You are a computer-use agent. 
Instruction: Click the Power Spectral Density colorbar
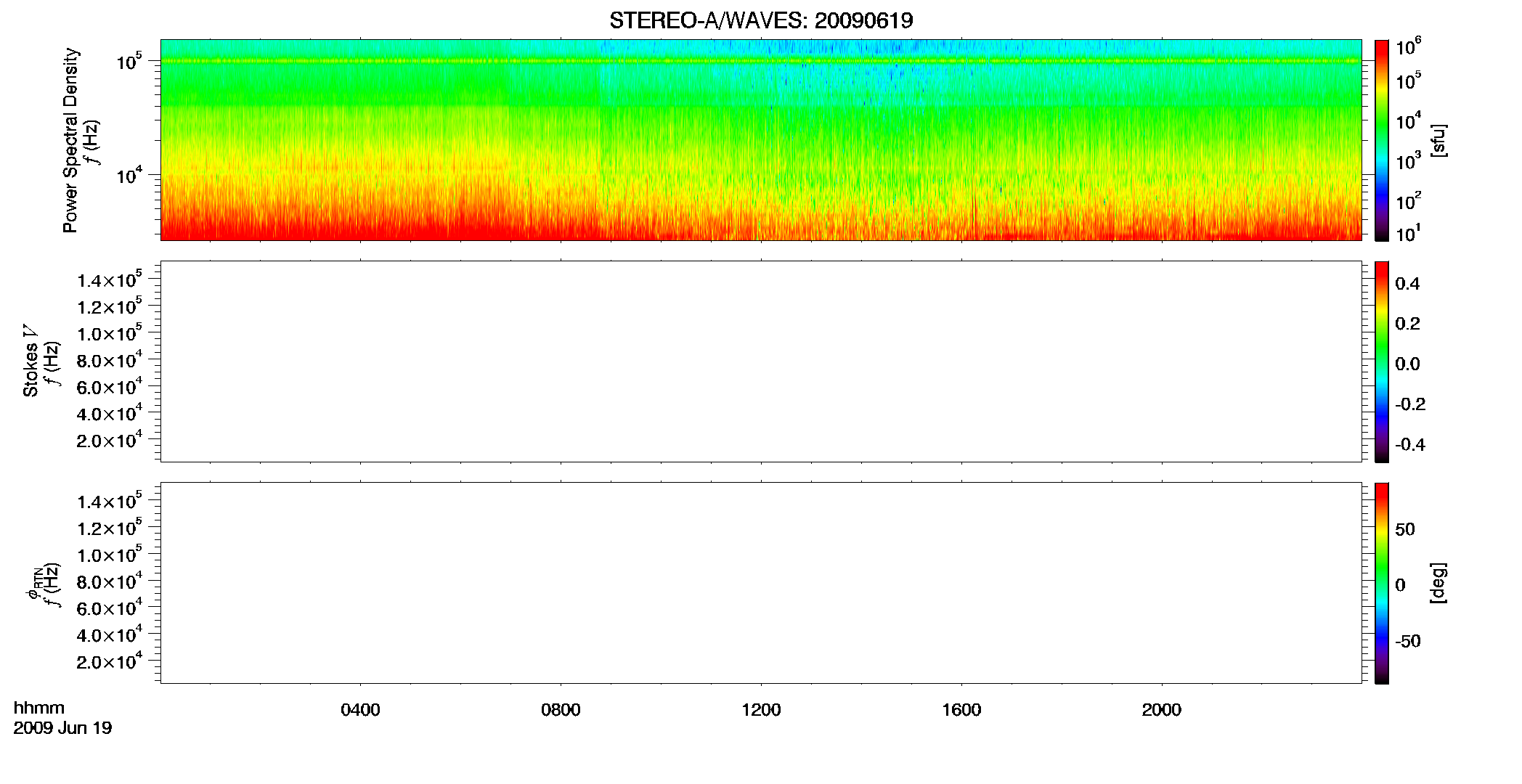(x=1382, y=140)
